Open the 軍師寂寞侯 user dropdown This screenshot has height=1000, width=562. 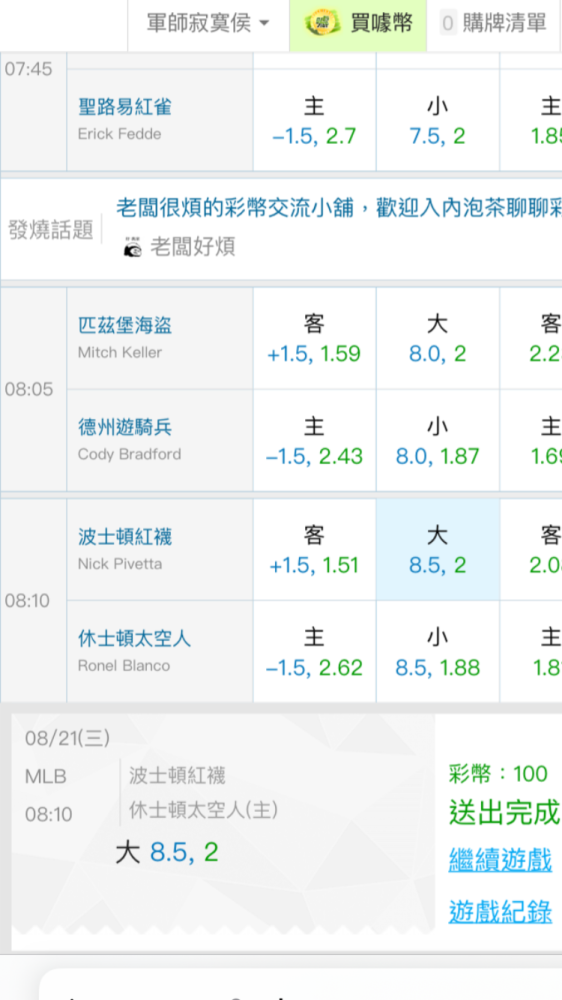click(208, 24)
